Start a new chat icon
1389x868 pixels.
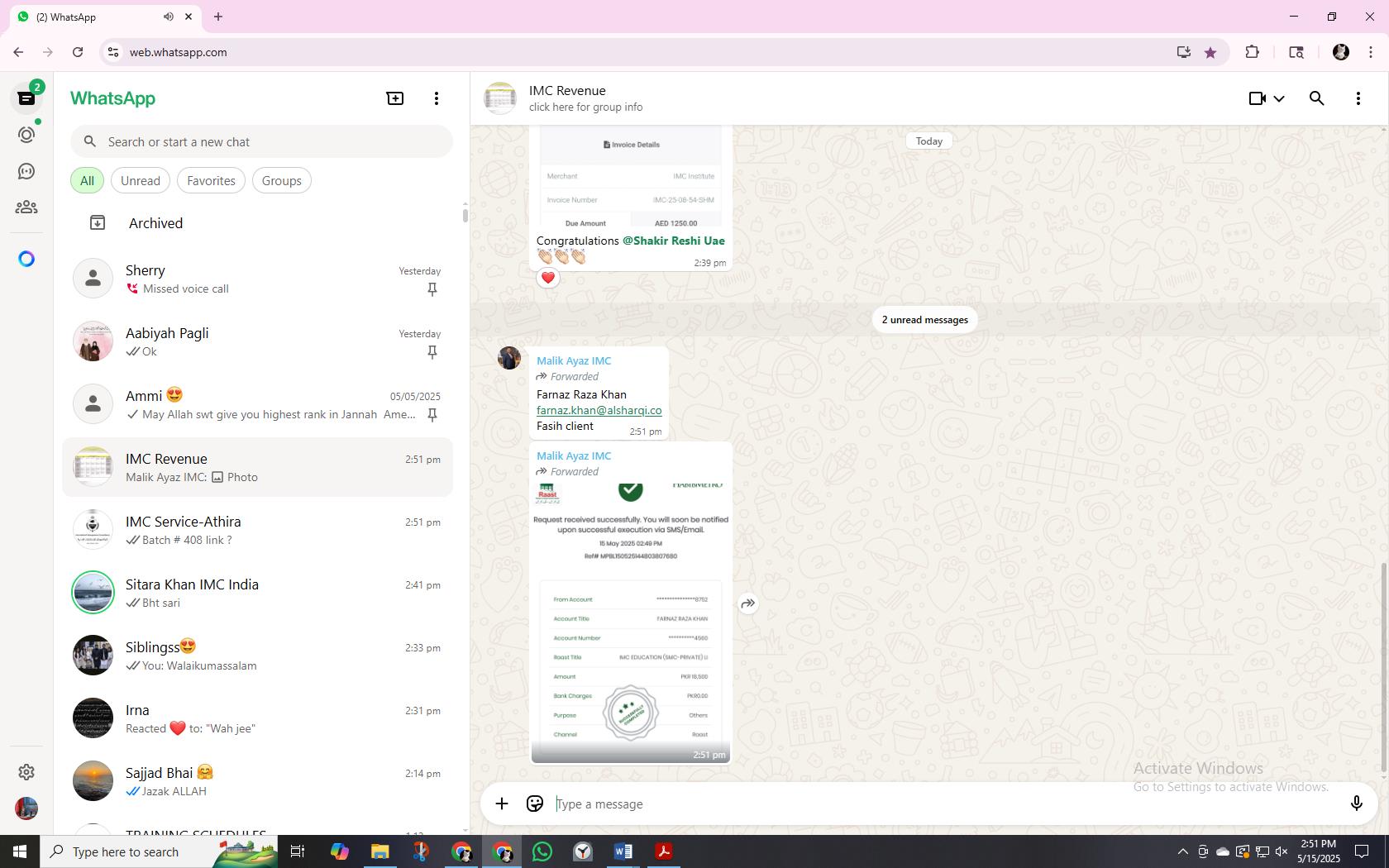(395, 98)
